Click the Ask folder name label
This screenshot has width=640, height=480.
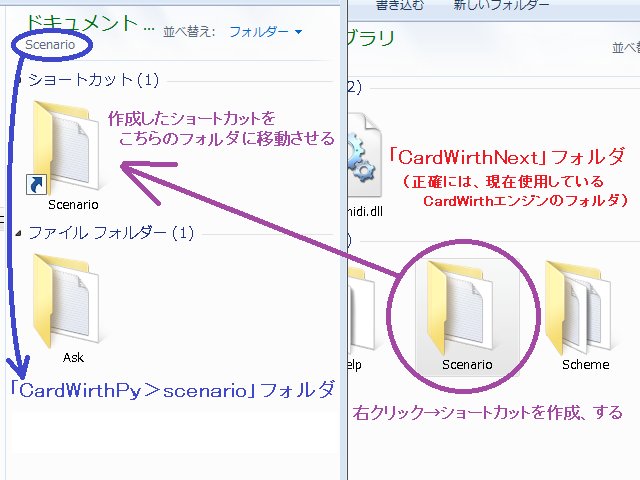[x=73, y=358]
